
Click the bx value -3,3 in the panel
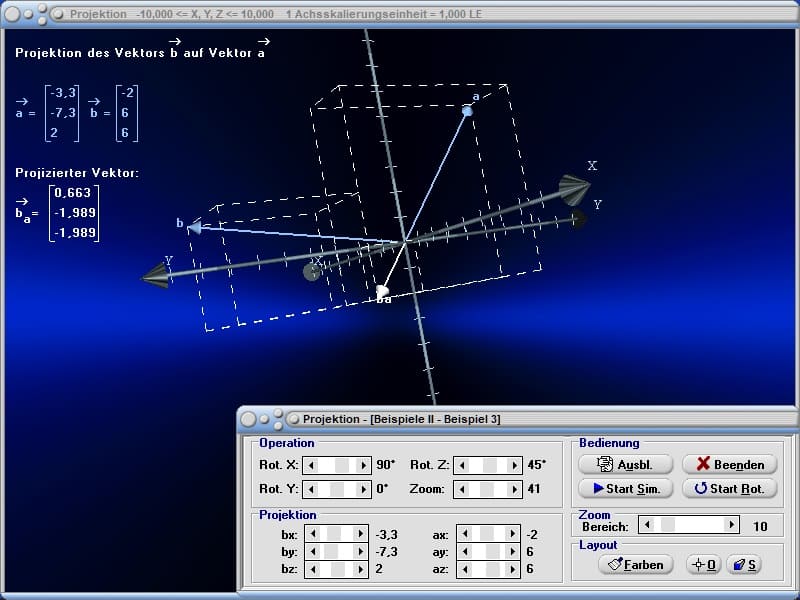[x=386, y=535]
